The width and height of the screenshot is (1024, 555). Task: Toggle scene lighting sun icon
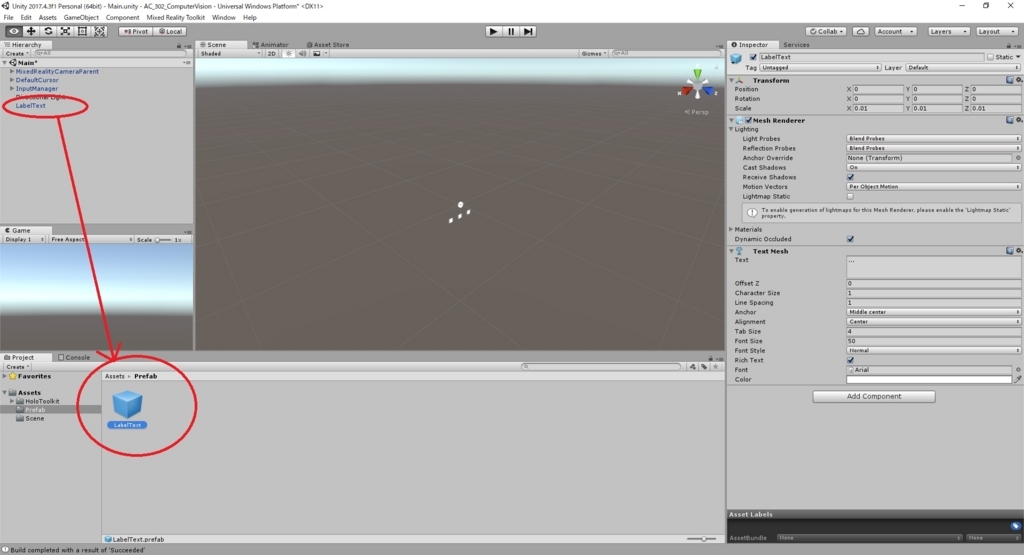coord(289,54)
